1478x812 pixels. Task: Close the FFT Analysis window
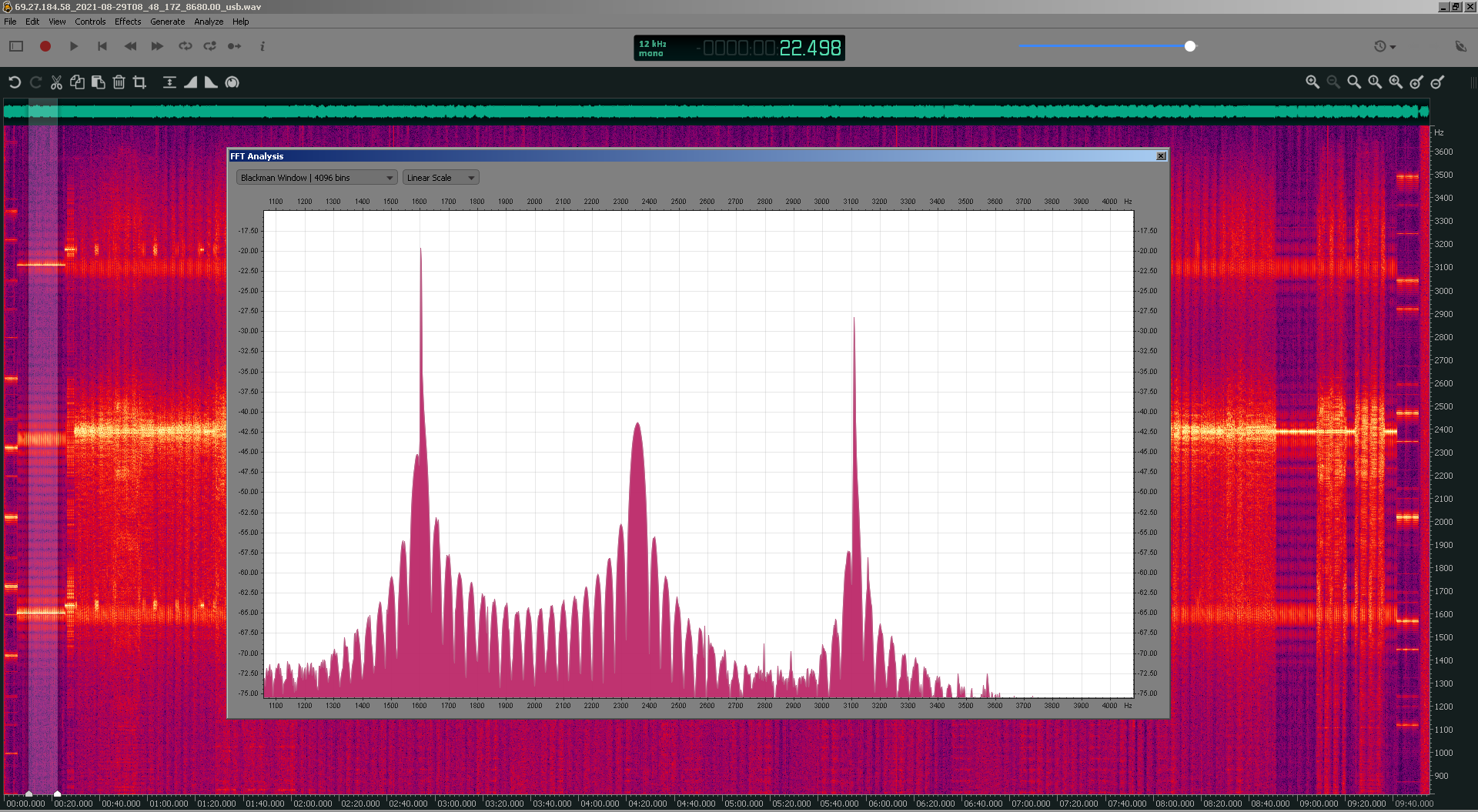1161,156
